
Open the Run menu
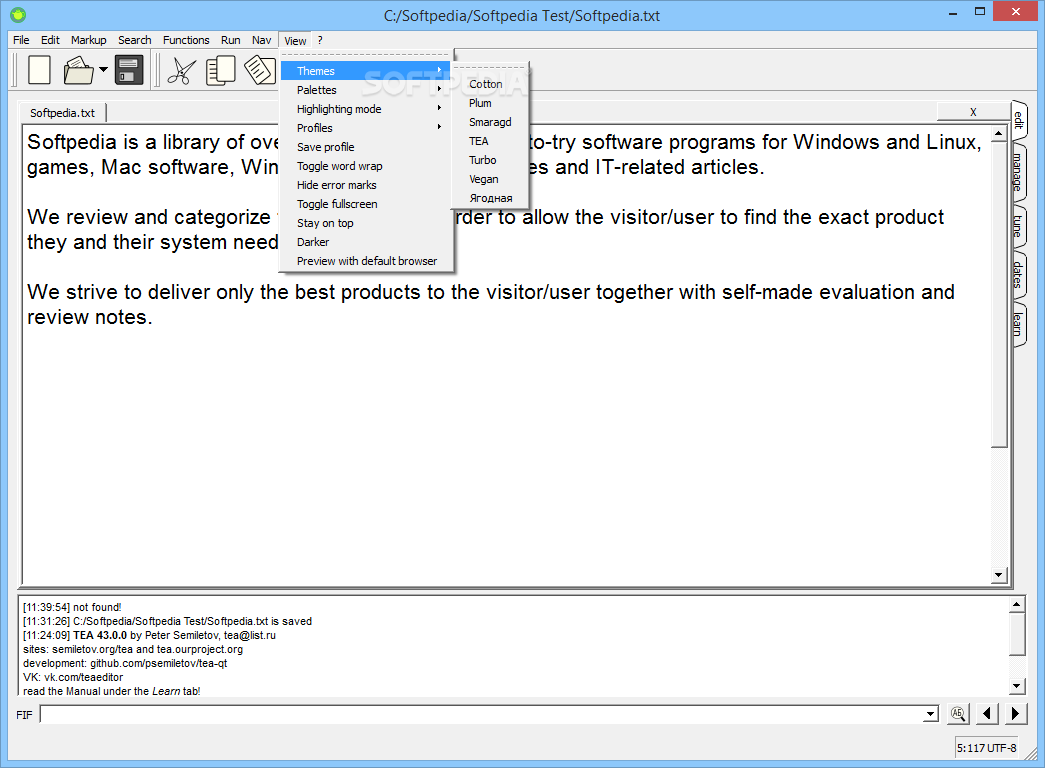231,40
